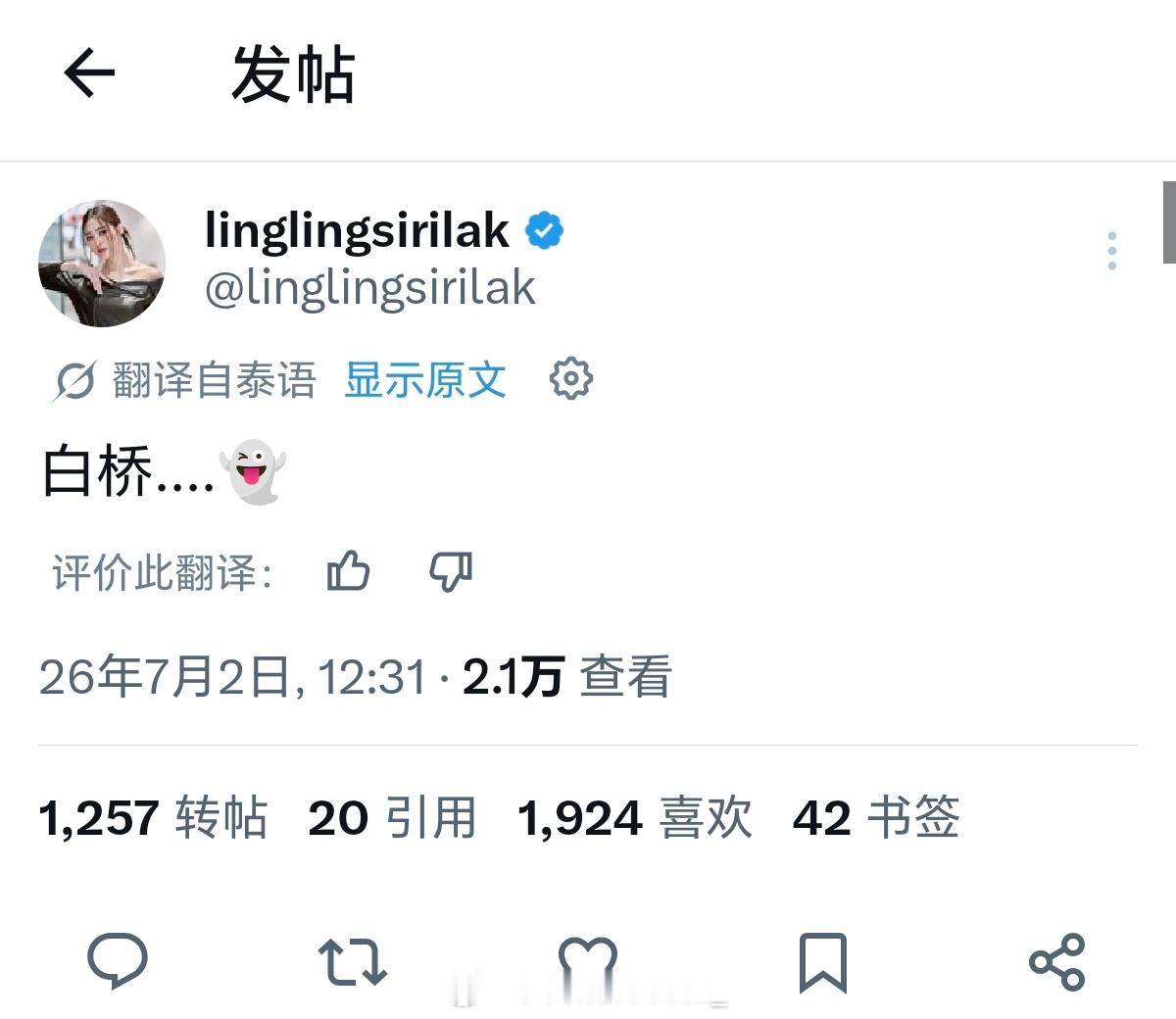Click the scrollbar on the right edge
Screen dimensions: 1176x1019
[1168, 222]
